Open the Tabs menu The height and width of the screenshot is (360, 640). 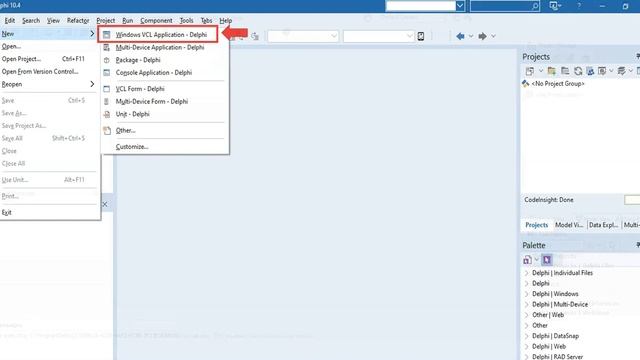207,20
